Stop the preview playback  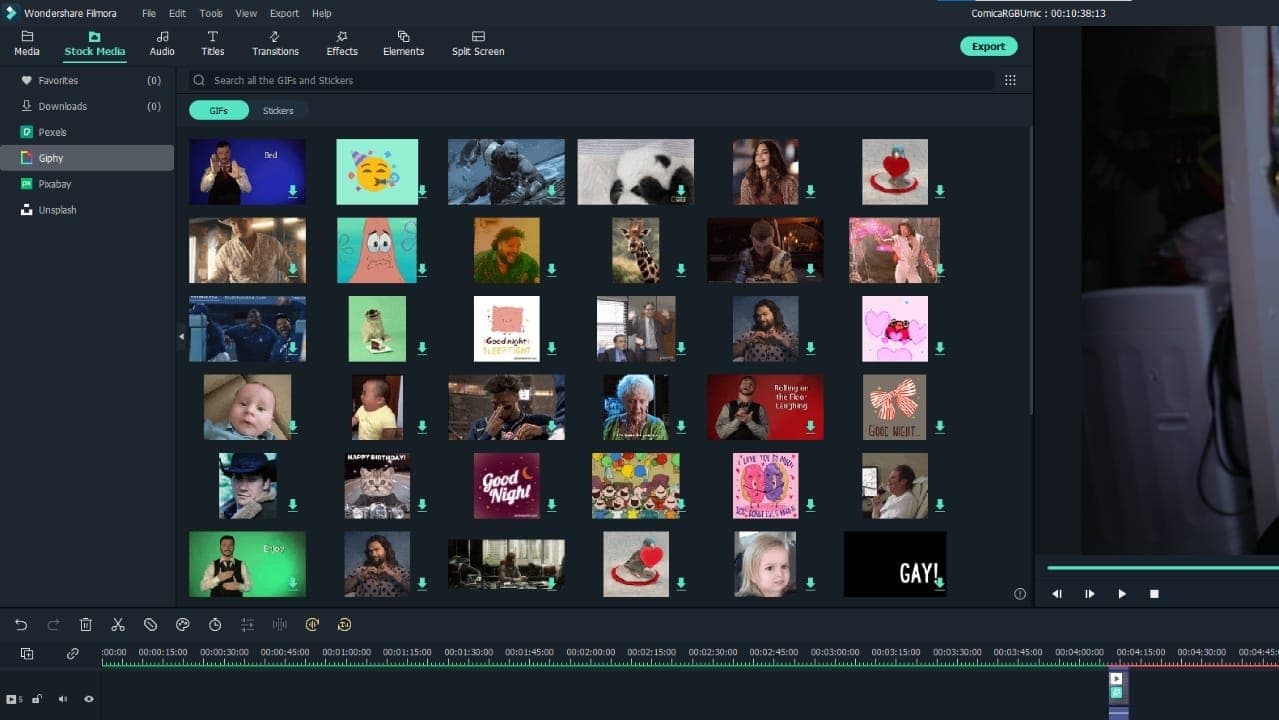[x=1154, y=594]
